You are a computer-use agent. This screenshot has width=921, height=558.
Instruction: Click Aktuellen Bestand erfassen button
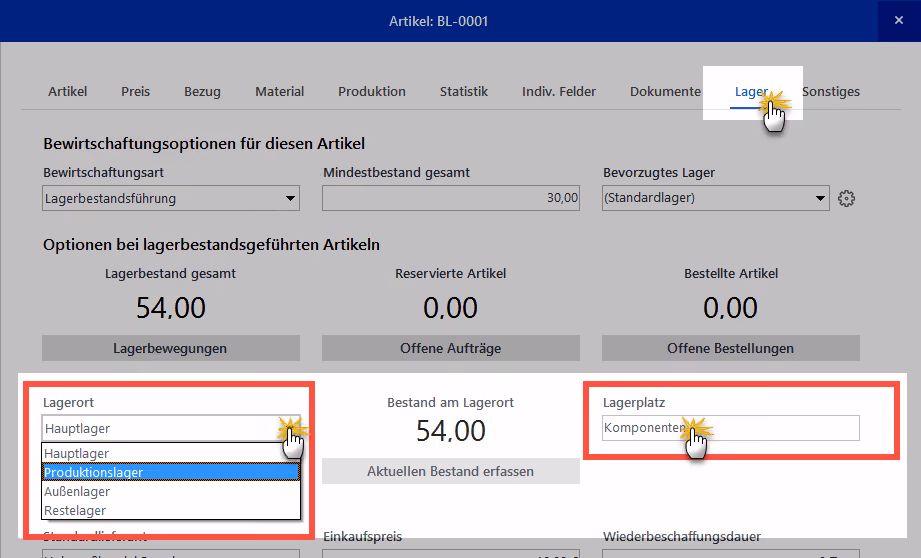click(x=451, y=471)
